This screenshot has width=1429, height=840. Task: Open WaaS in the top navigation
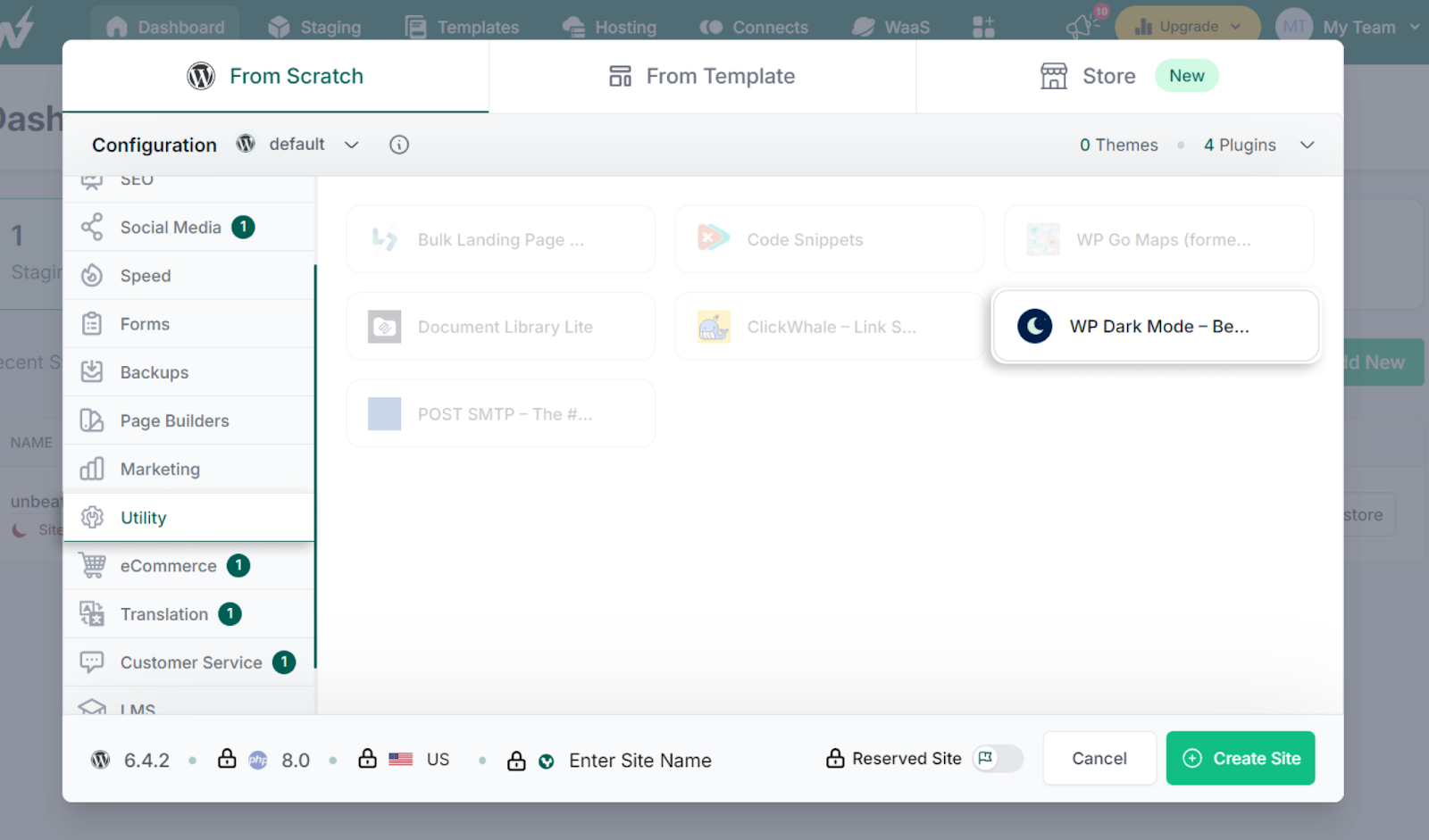[x=890, y=27]
